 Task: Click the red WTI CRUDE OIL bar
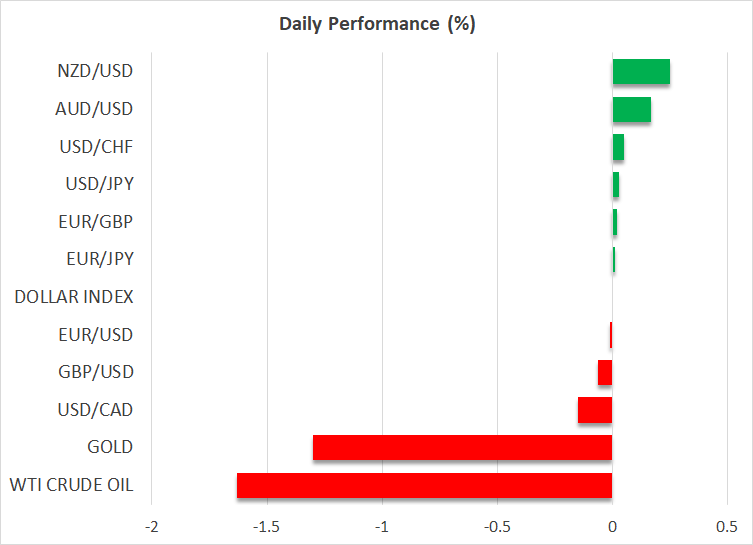424,485
